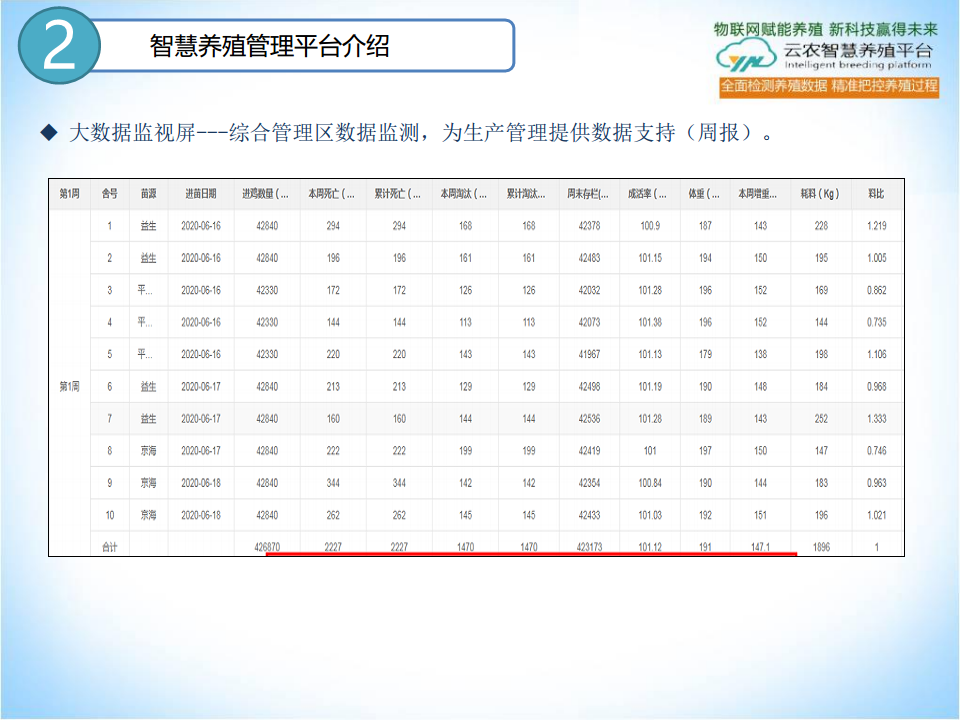Click the orange 全面检测养殖数据 slogan banner

[x=829, y=86]
